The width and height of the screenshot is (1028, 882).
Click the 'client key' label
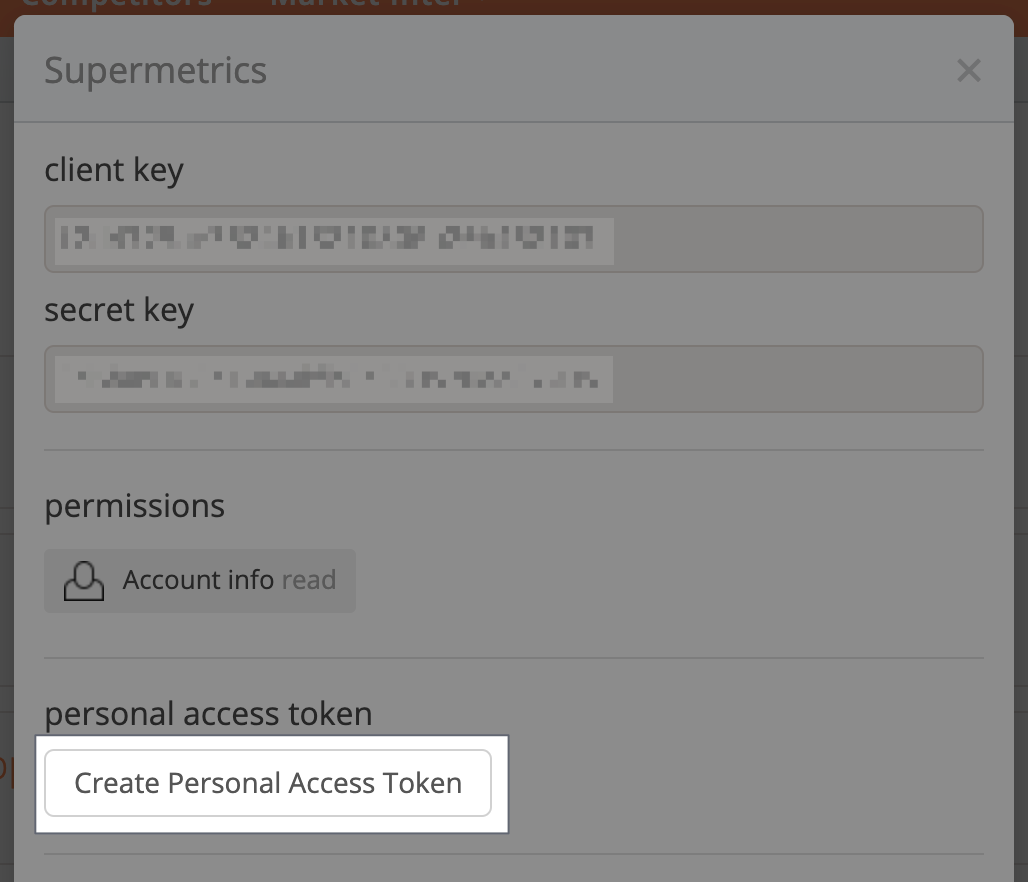coord(114,170)
